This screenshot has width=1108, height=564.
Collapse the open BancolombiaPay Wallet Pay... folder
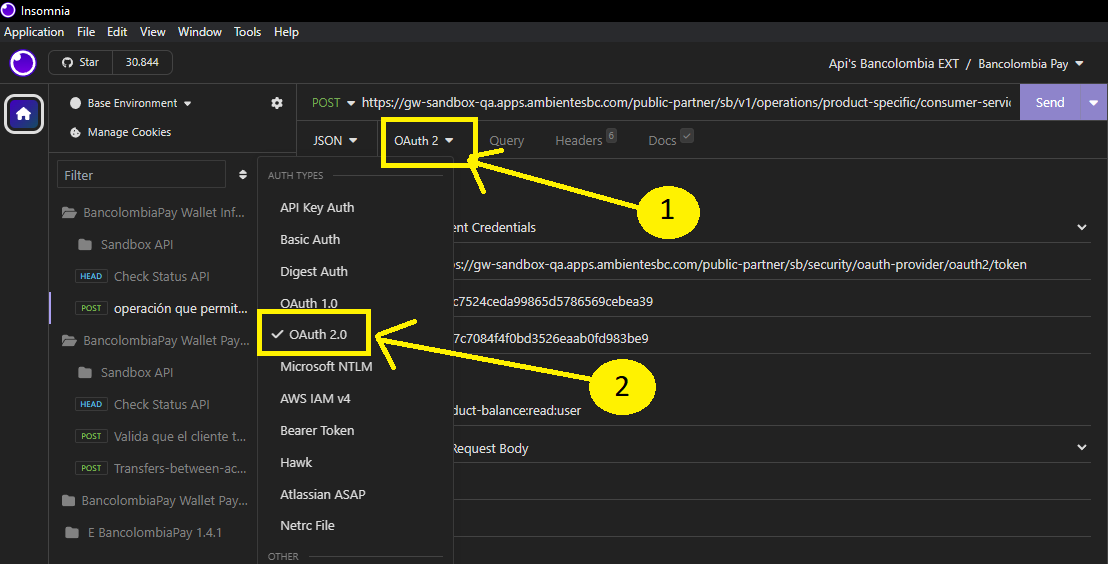tap(153, 341)
